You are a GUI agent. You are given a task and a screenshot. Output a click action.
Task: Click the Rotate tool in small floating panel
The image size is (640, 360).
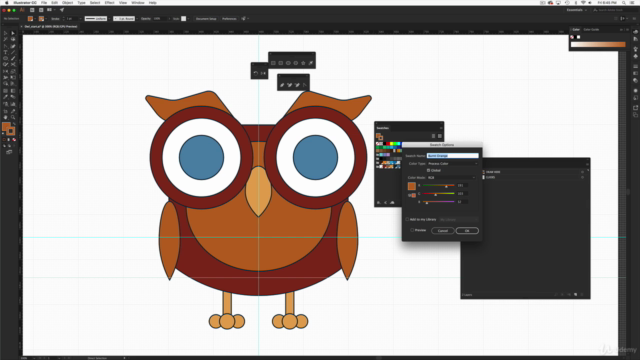[256, 73]
